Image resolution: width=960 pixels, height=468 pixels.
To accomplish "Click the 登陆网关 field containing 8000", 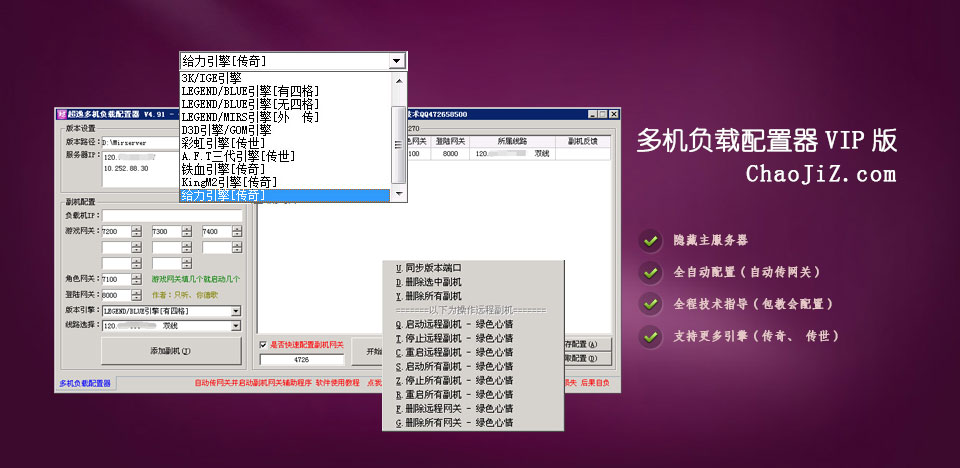I will pos(116,295).
